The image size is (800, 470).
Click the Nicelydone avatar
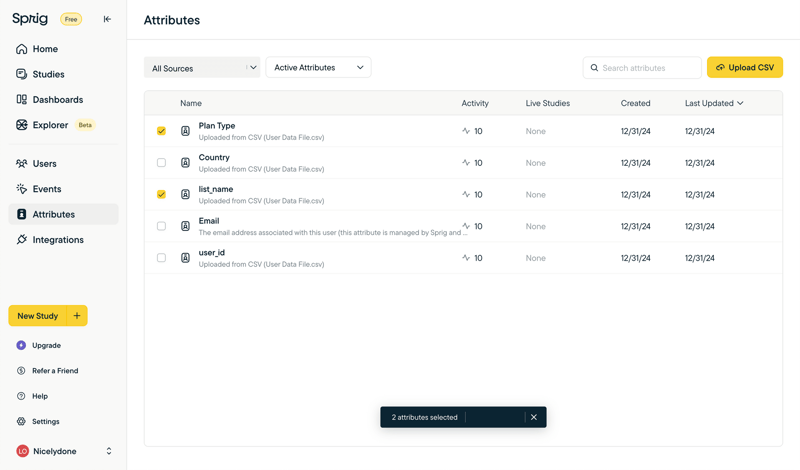22,451
